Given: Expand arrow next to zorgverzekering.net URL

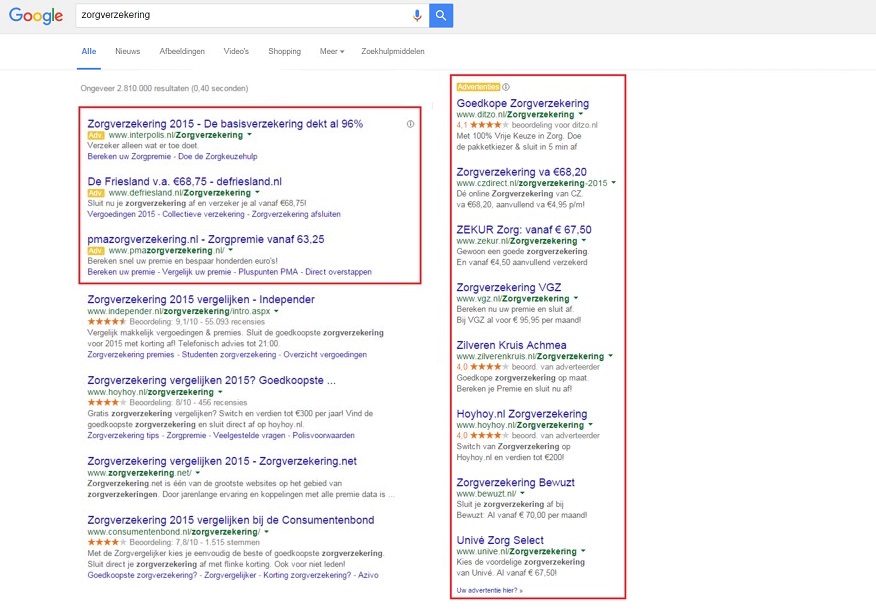Looking at the screenshot, I should pyautogui.click(x=198, y=473).
